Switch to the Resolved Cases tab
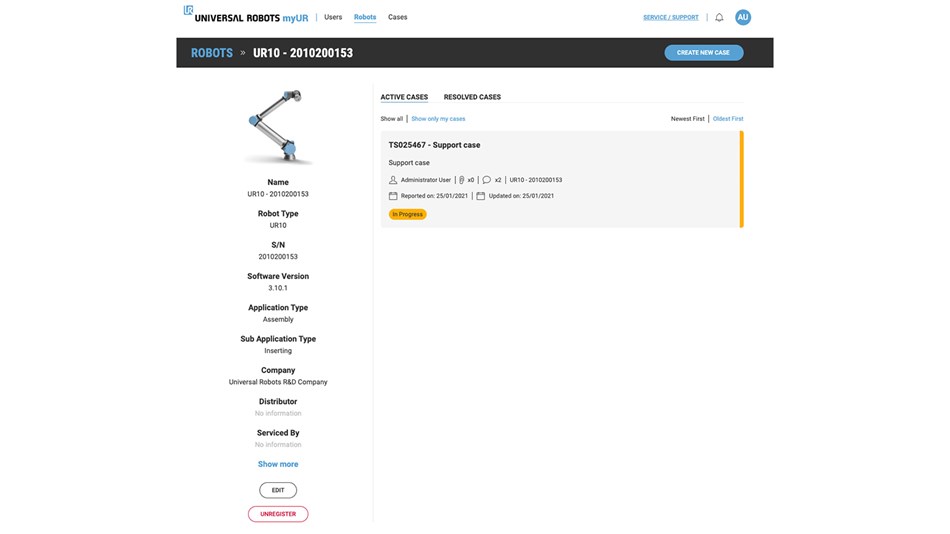 (x=472, y=97)
